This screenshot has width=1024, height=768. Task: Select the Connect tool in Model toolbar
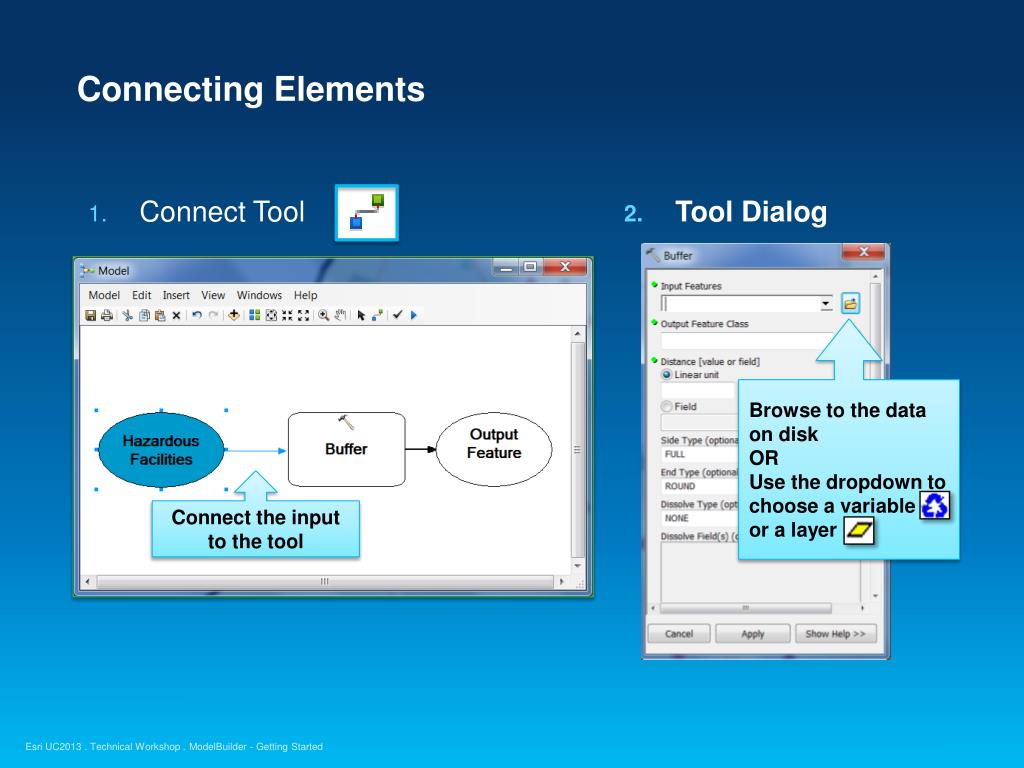377,315
